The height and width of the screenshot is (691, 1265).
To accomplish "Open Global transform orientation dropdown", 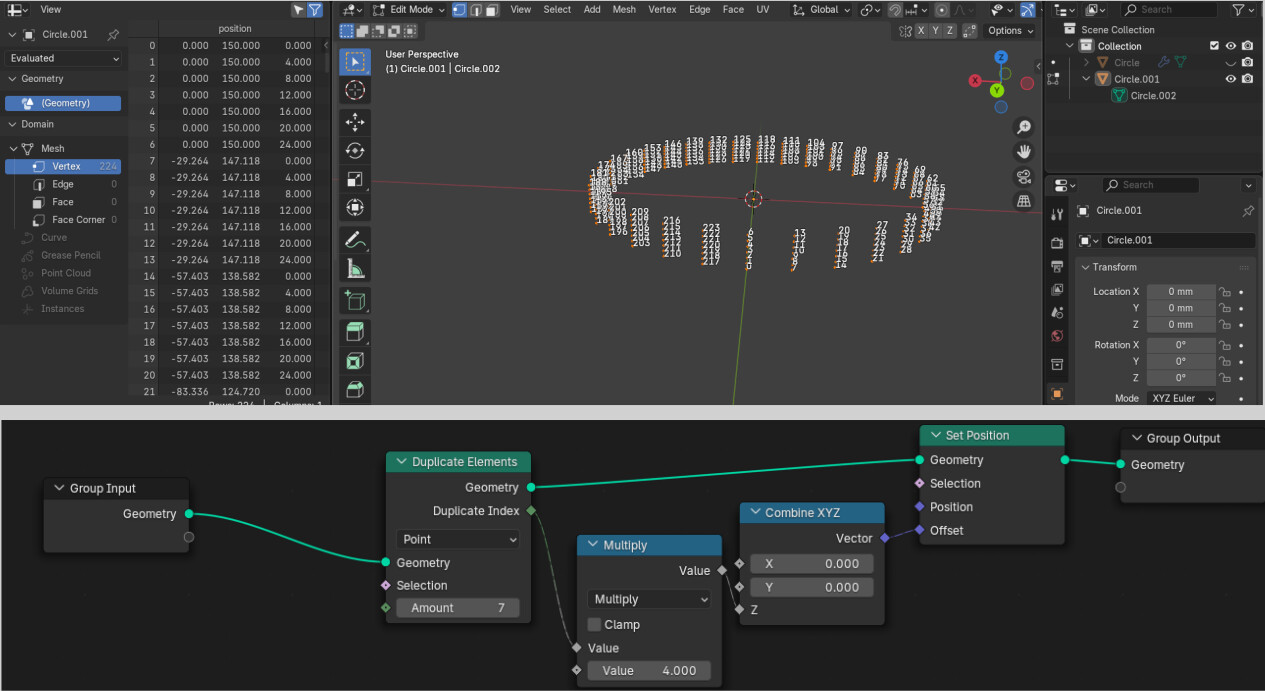I will point(821,10).
